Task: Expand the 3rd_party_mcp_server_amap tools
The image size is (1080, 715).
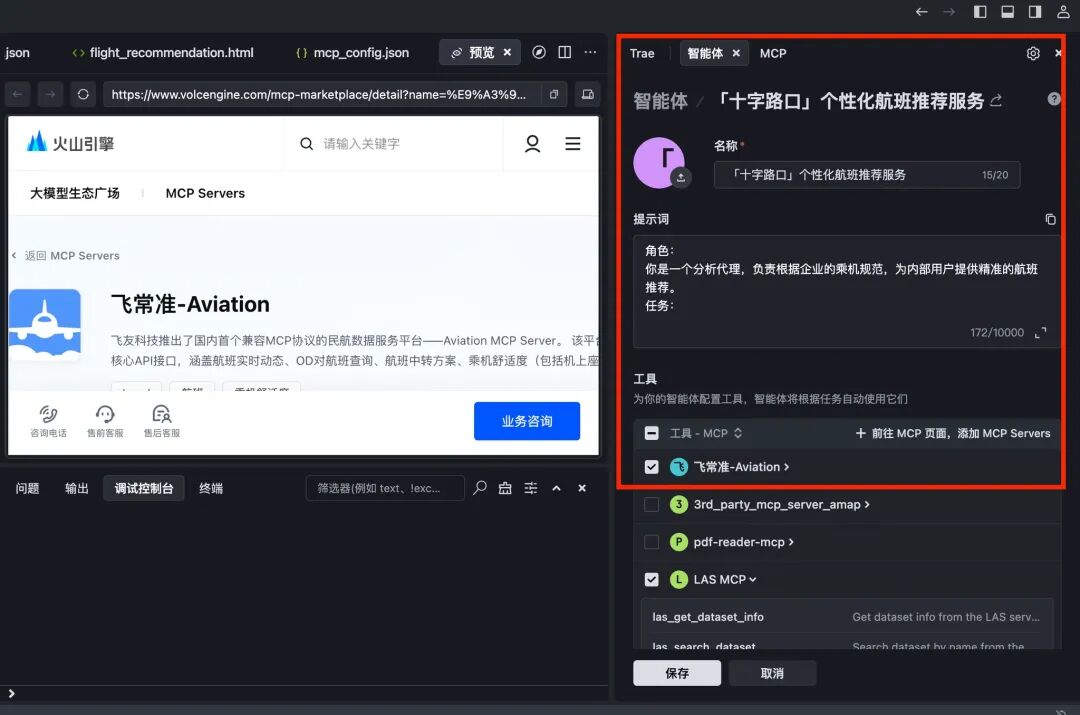Action: 866,505
